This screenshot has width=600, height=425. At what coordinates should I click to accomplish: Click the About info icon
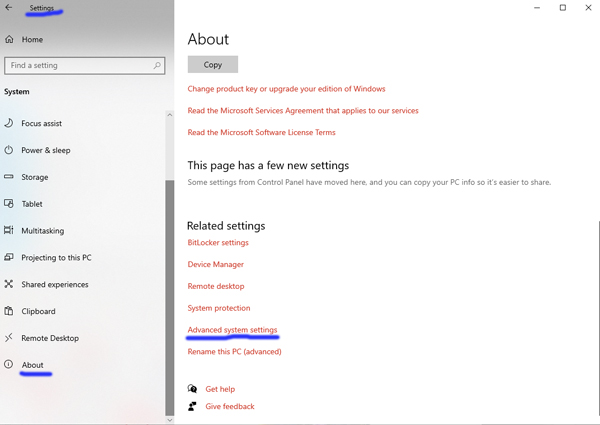point(9,365)
